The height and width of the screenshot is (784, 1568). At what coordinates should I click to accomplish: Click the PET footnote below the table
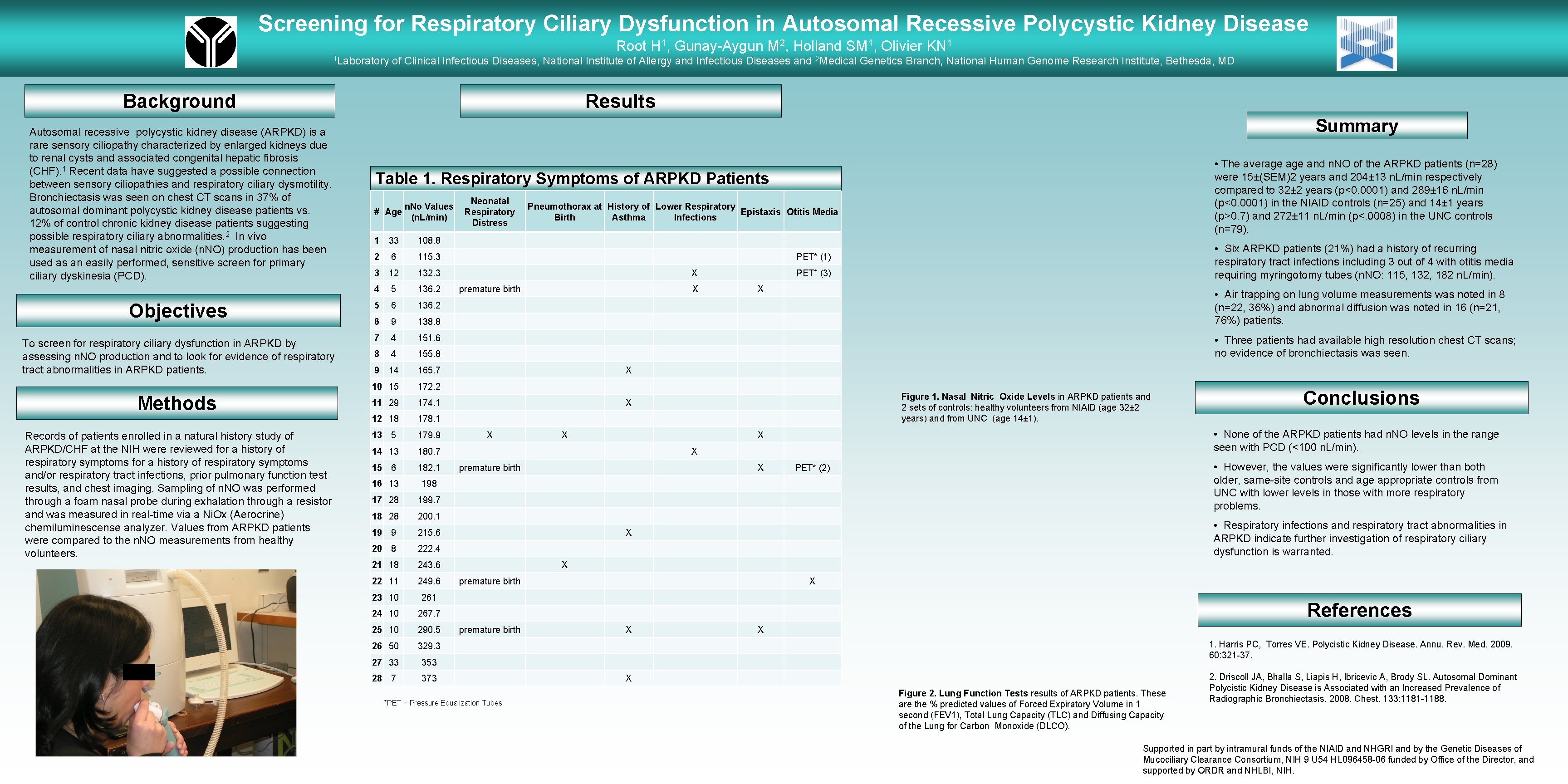[442, 703]
